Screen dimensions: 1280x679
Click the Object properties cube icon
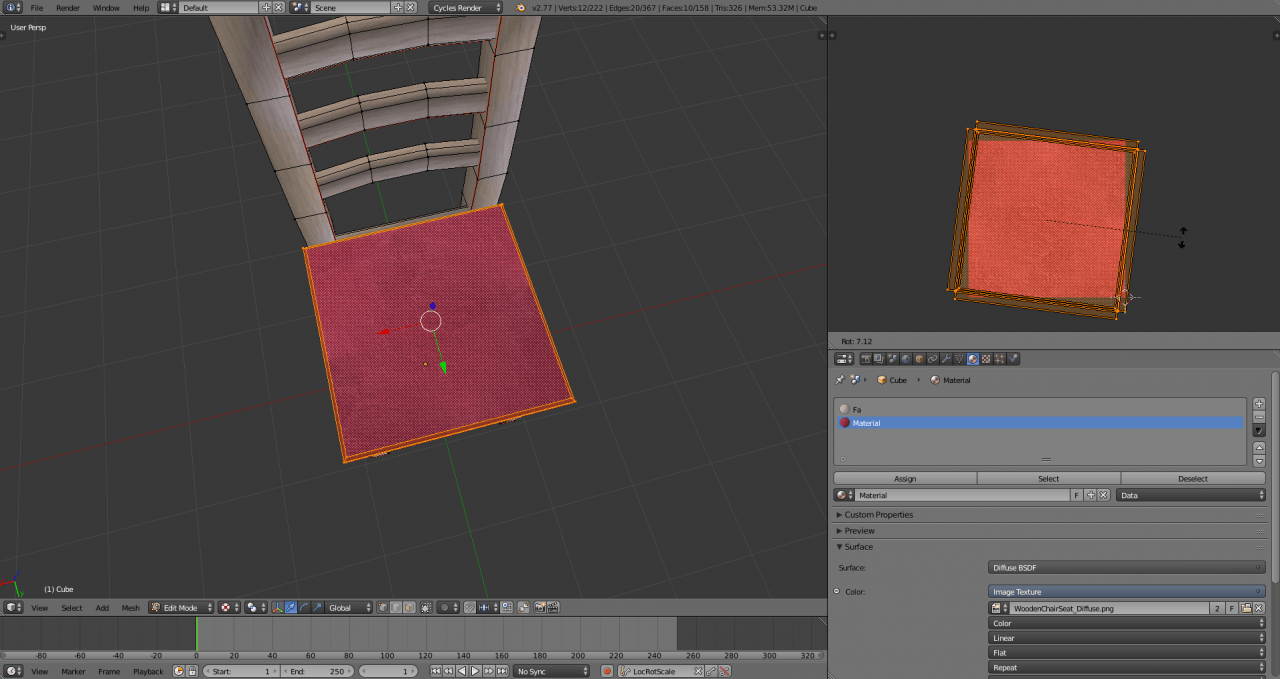coord(919,359)
